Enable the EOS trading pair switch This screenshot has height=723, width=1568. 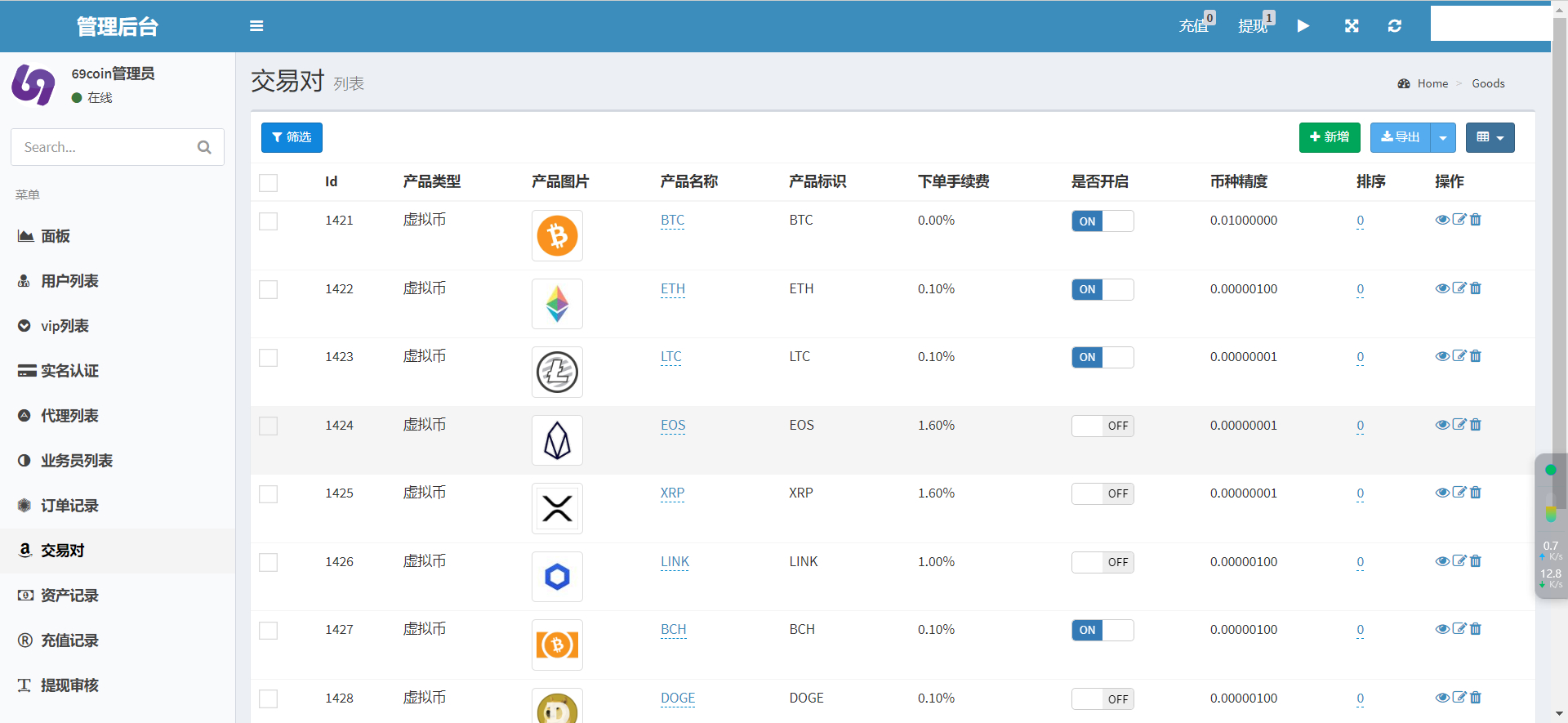1102,426
